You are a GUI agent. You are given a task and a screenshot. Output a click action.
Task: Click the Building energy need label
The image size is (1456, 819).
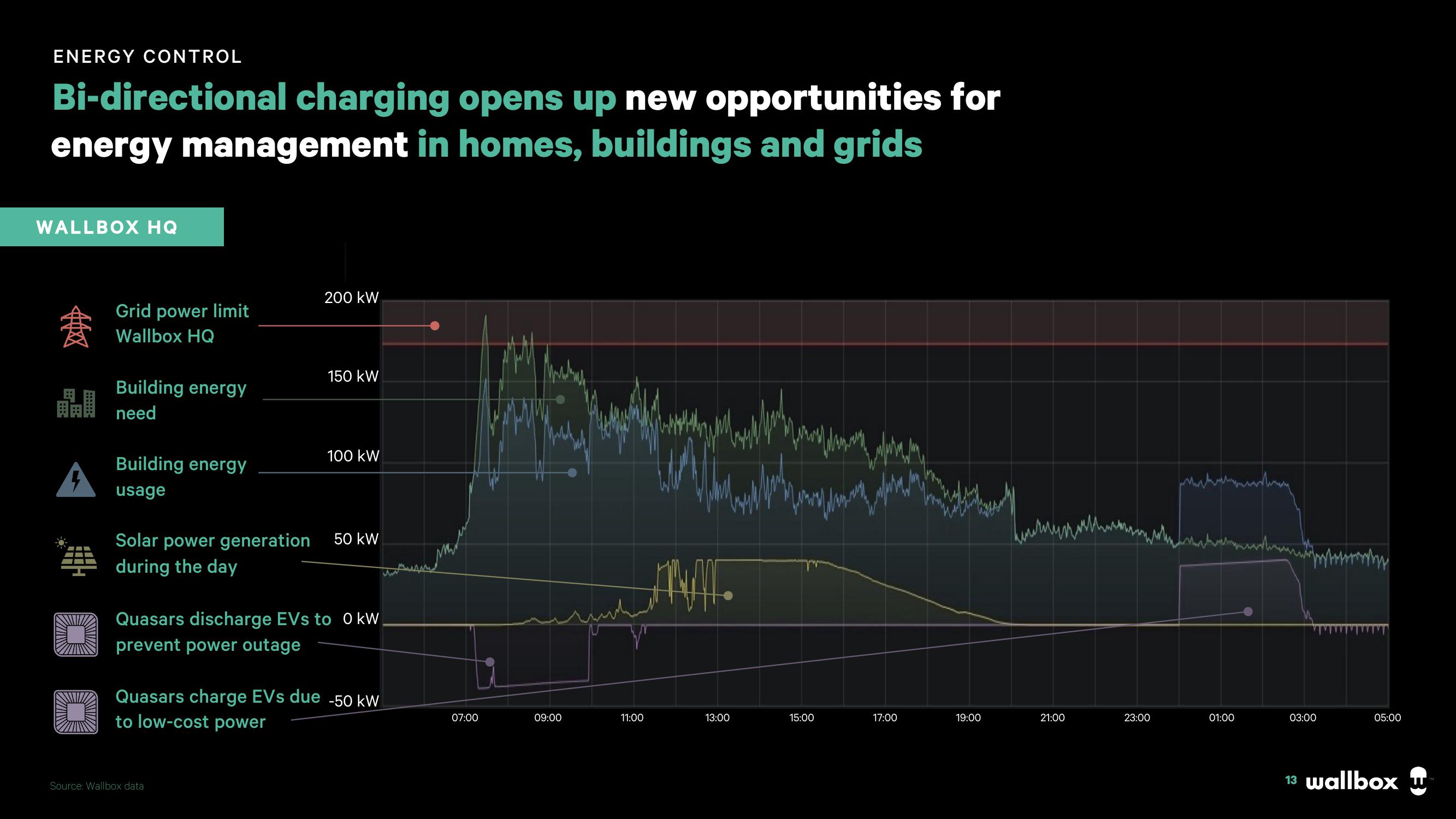pos(181,400)
